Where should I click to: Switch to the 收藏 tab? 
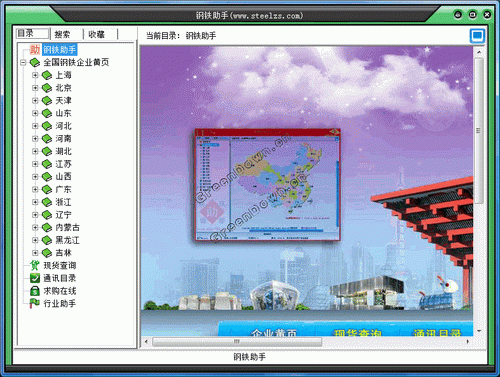pyautogui.click(x=100, y=34)
